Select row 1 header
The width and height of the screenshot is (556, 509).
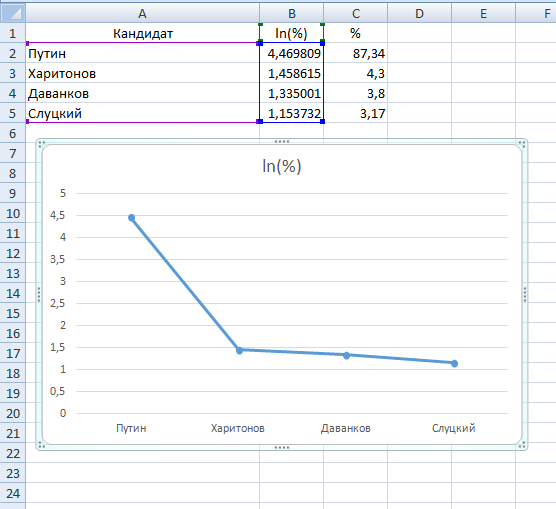13,33
